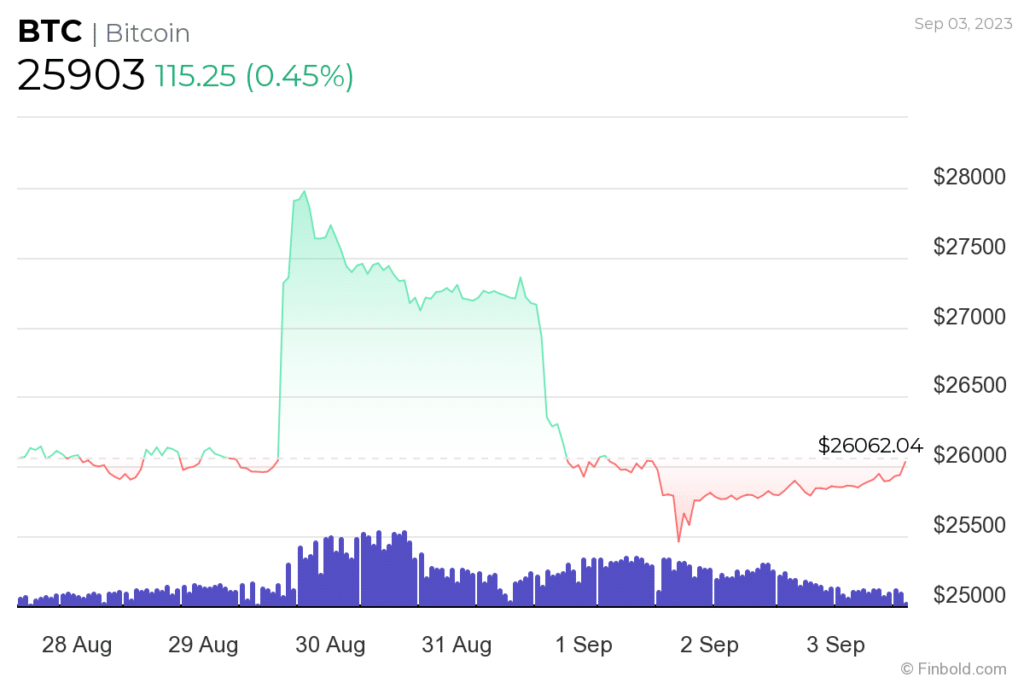
Task: Click the Bitcoin name label
Action: tap(147, 34)
